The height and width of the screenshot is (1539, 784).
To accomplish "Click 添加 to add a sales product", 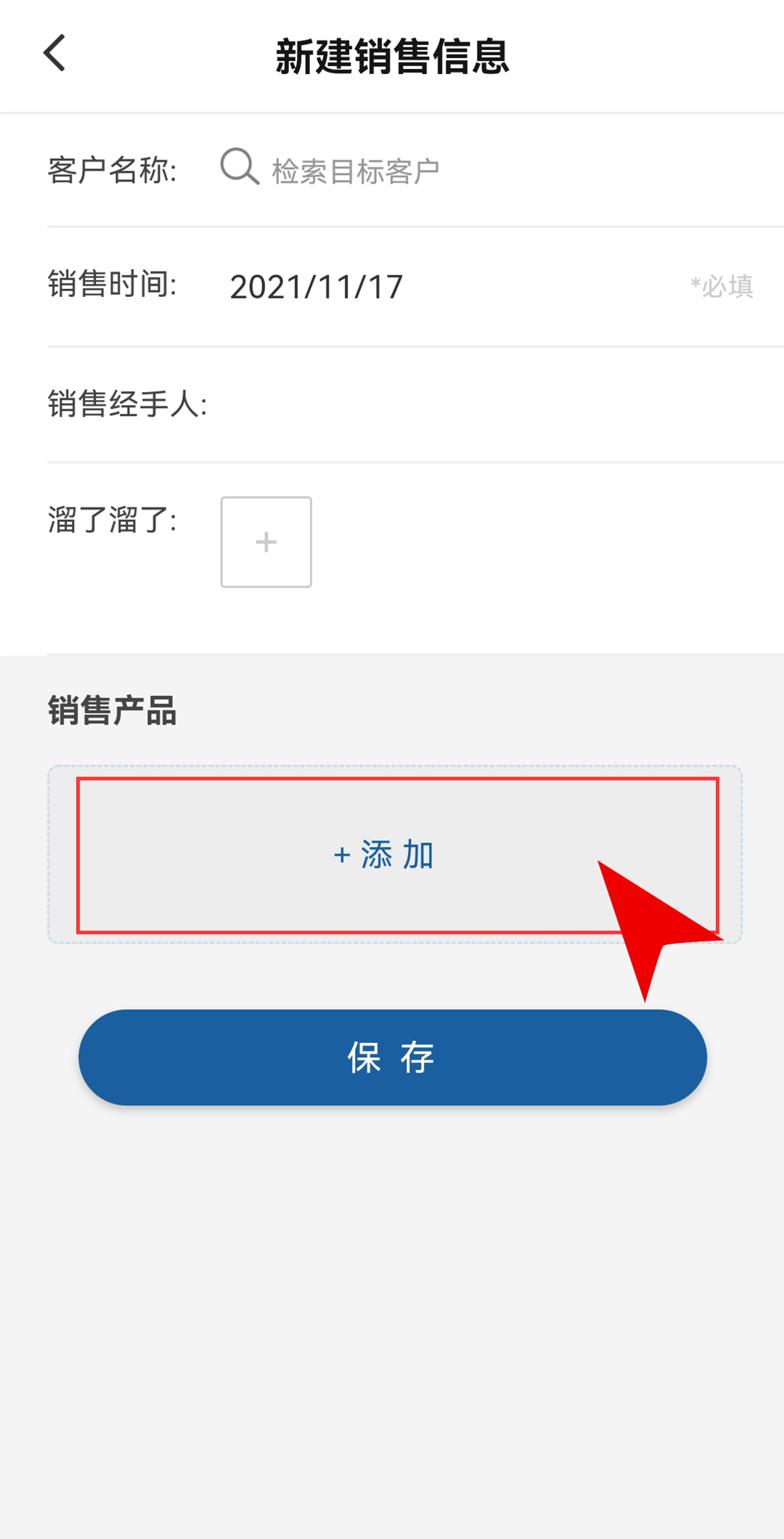I will pos(398,855).
